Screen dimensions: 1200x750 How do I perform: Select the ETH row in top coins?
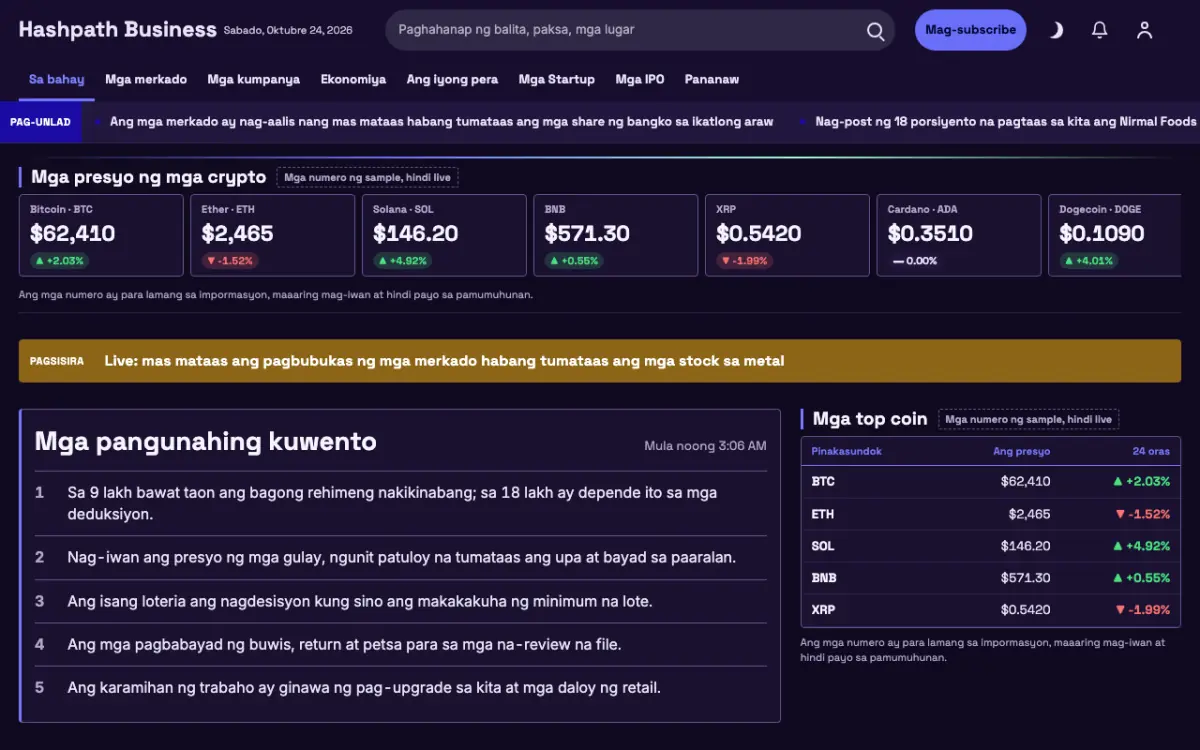click(x=991, y=514)
